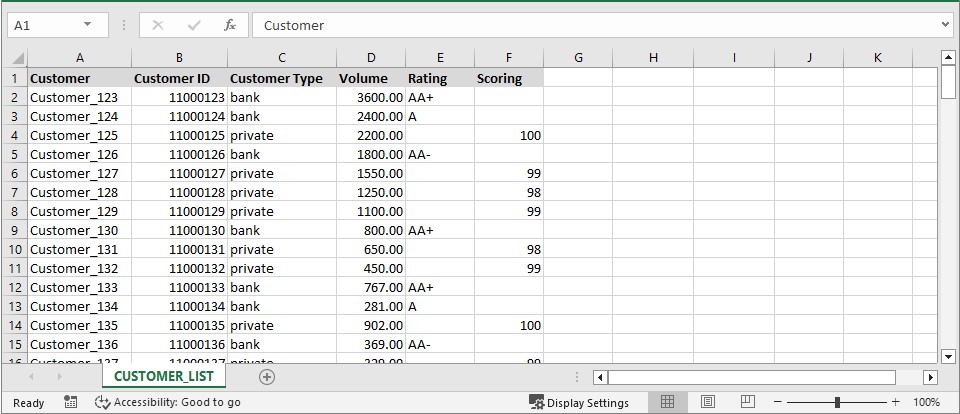The width and height of the screenshot is (960, 414).
Task: Select cell with volume 3600.00
Action: [x=371, y=97]
